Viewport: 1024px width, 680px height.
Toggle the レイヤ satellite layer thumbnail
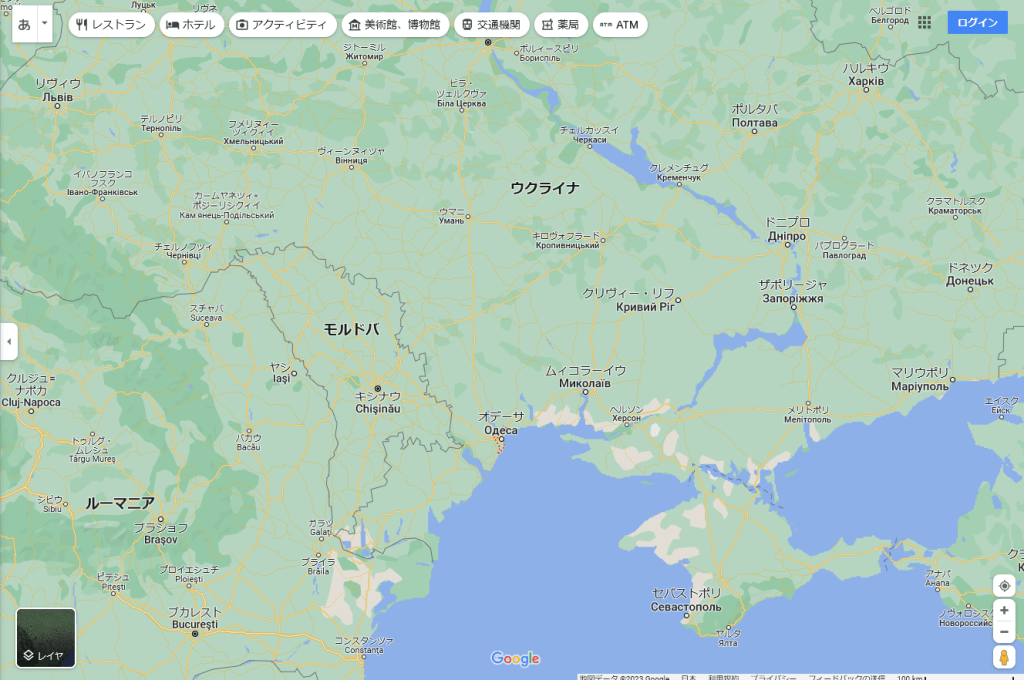(x=46, y=637)
